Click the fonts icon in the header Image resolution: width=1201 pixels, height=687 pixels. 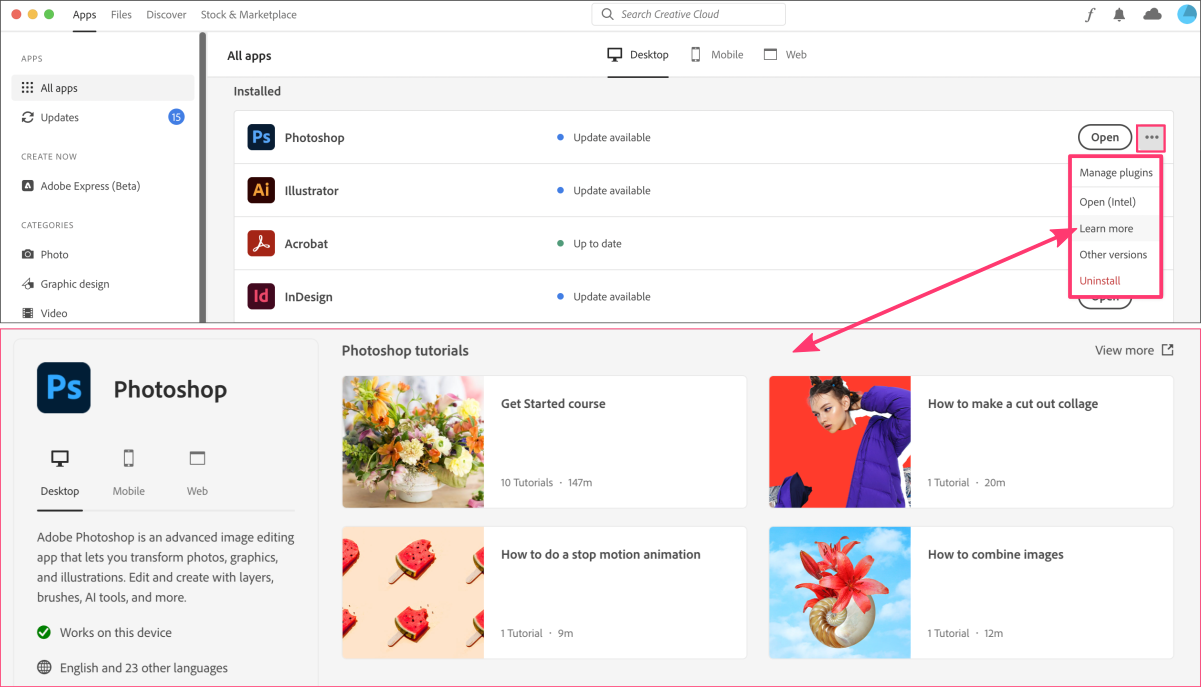pos(1090,15)
